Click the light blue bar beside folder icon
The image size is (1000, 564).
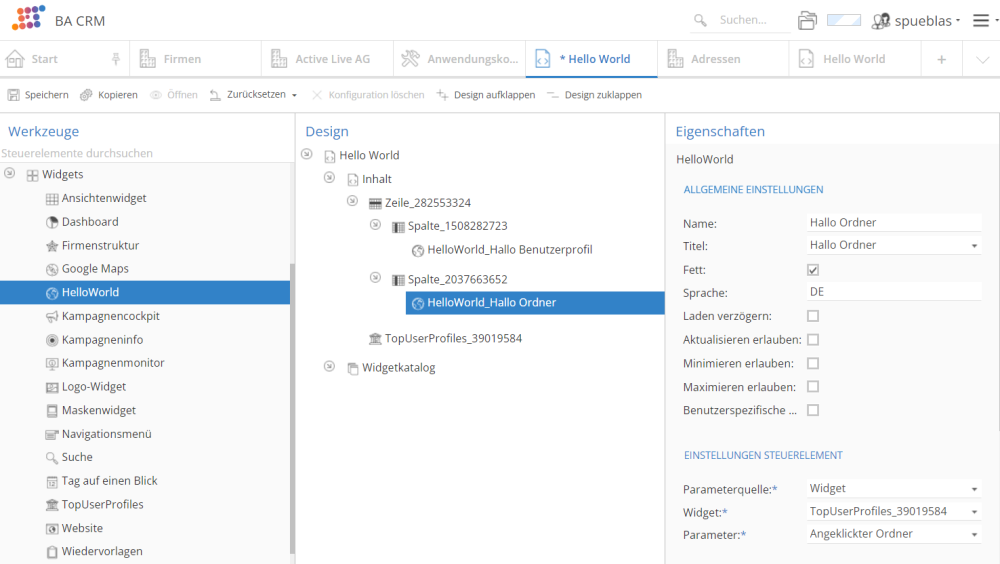coord(843,20)
